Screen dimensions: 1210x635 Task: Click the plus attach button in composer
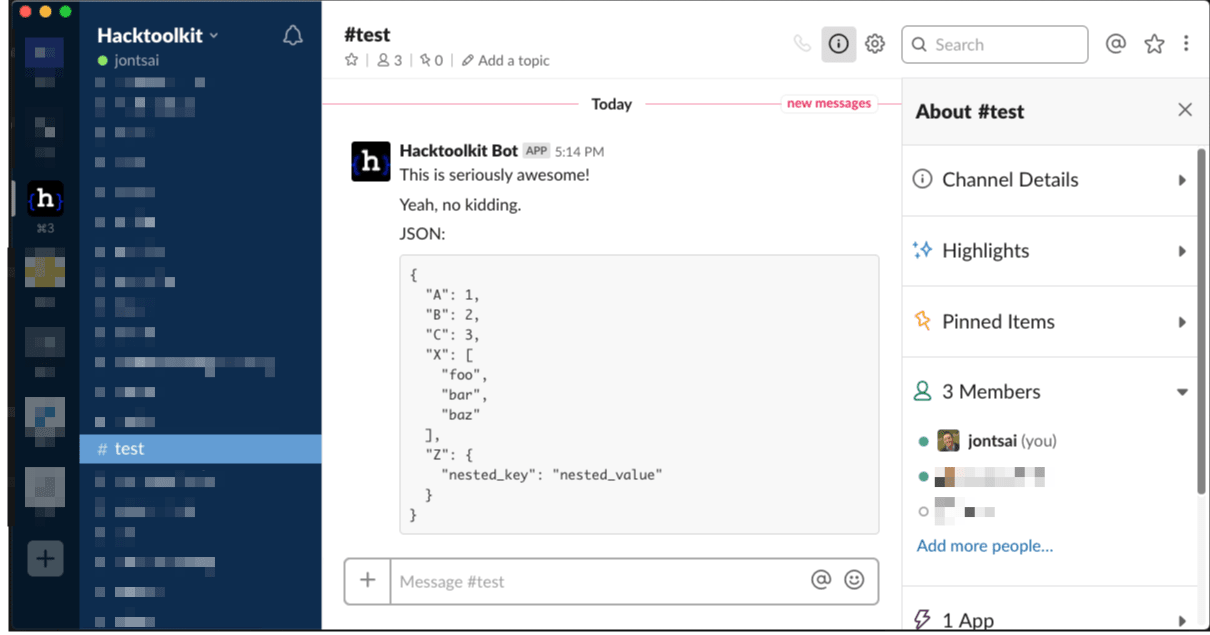(x=367, y=580)
